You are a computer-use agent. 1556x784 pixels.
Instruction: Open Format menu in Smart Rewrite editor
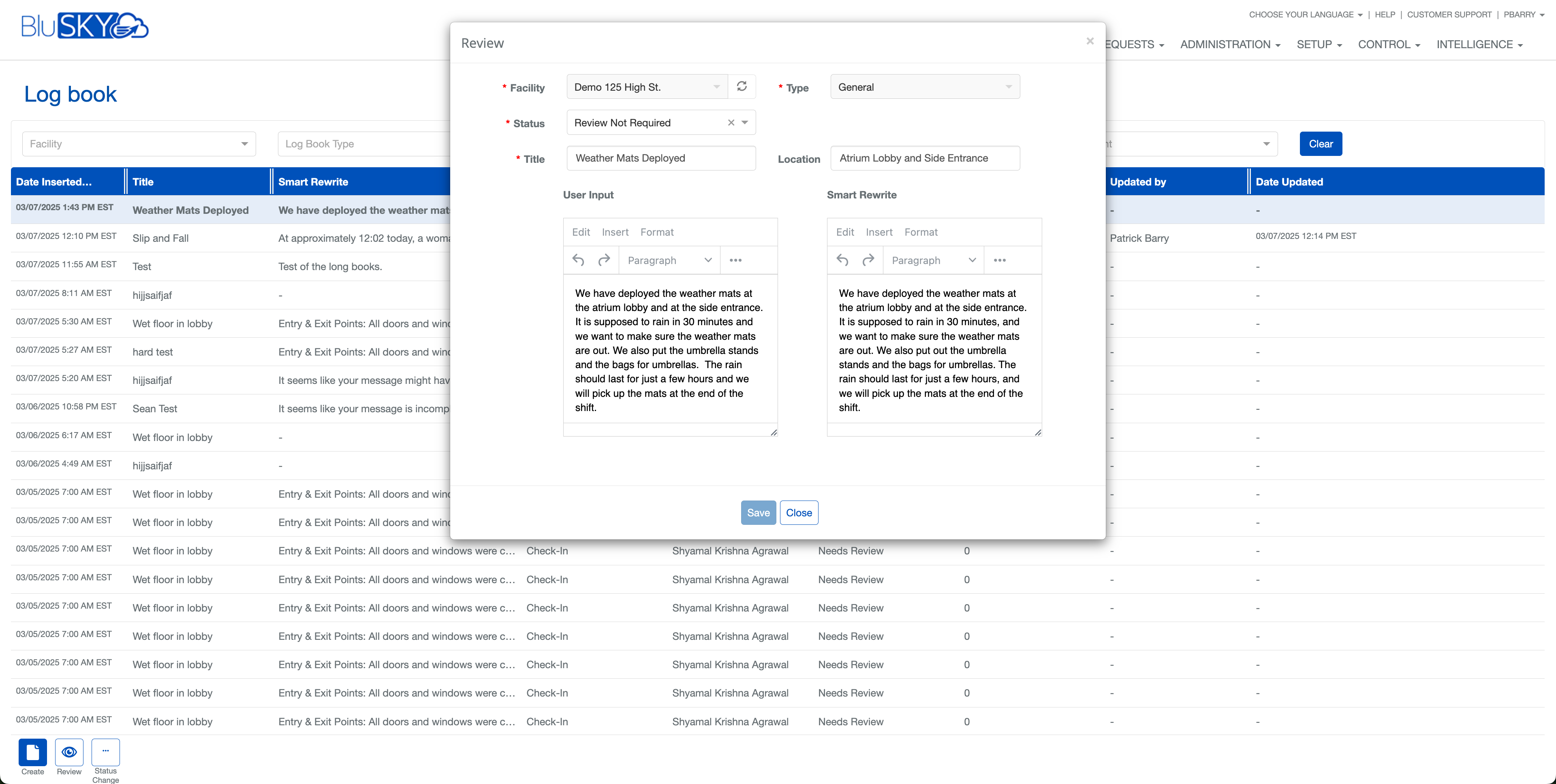921,232
